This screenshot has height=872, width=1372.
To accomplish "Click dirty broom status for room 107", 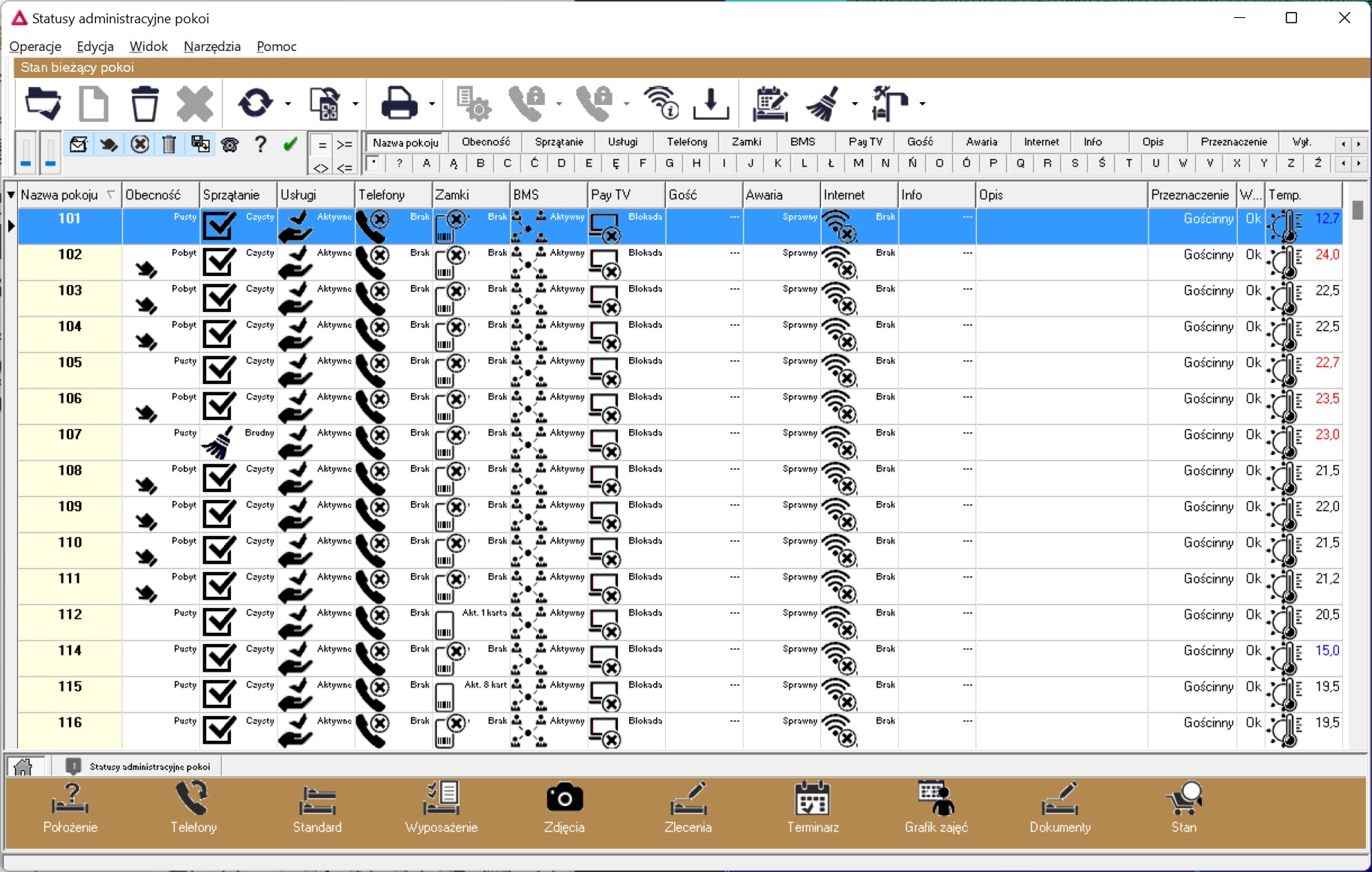I will coord(219,442).
